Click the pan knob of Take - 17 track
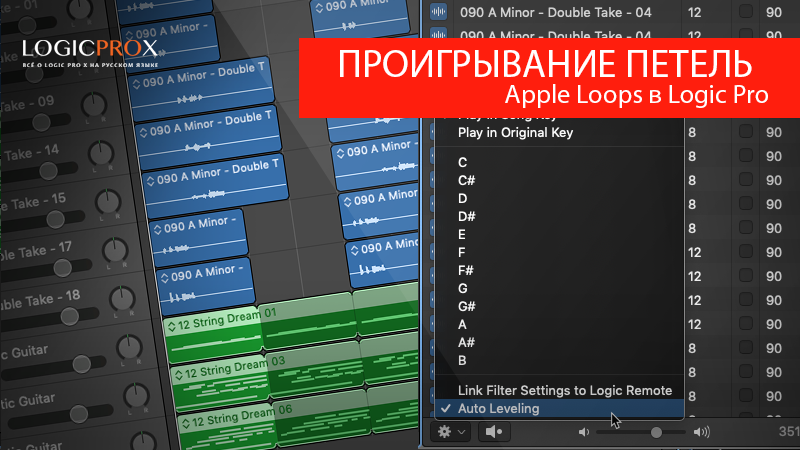The width and height of the screenshot is (800, 450). coord(115,251)
